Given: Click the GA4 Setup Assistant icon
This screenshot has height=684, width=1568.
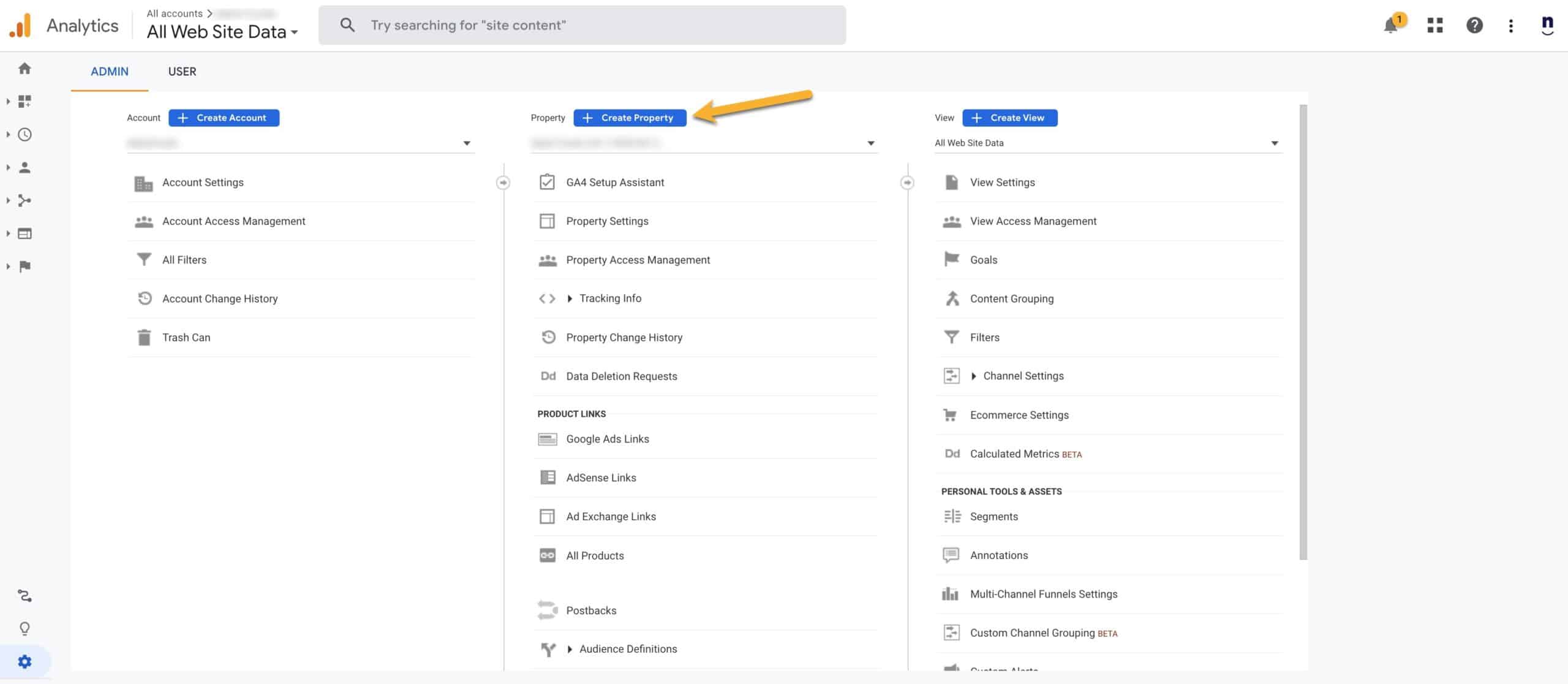Looking at the screenshot, I should coord(547,182).
